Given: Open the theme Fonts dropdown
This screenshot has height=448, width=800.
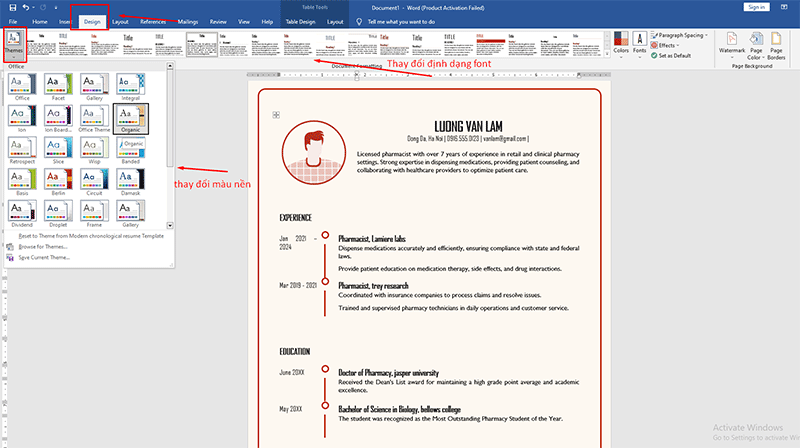Looking at the screenshot, I should pyautogui.click(x=639, y=44).
